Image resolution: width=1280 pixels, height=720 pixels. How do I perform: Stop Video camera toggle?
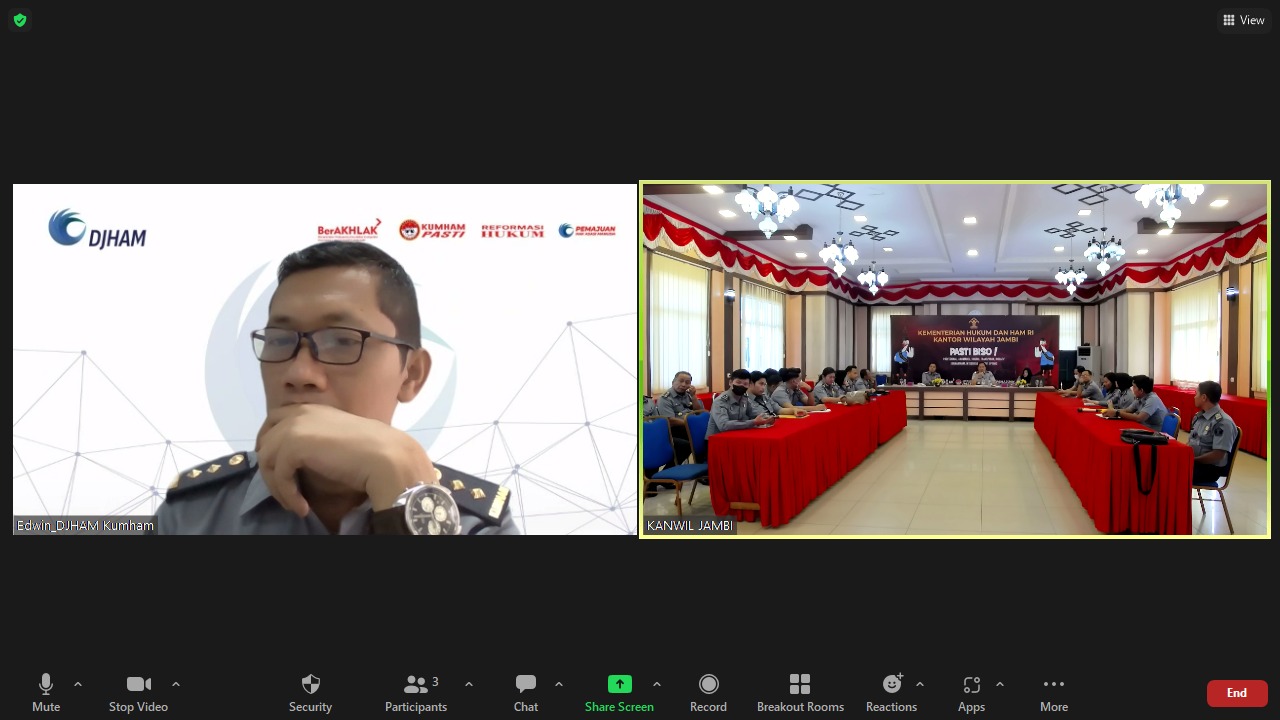pyautogui.click(x=138, y=692)
